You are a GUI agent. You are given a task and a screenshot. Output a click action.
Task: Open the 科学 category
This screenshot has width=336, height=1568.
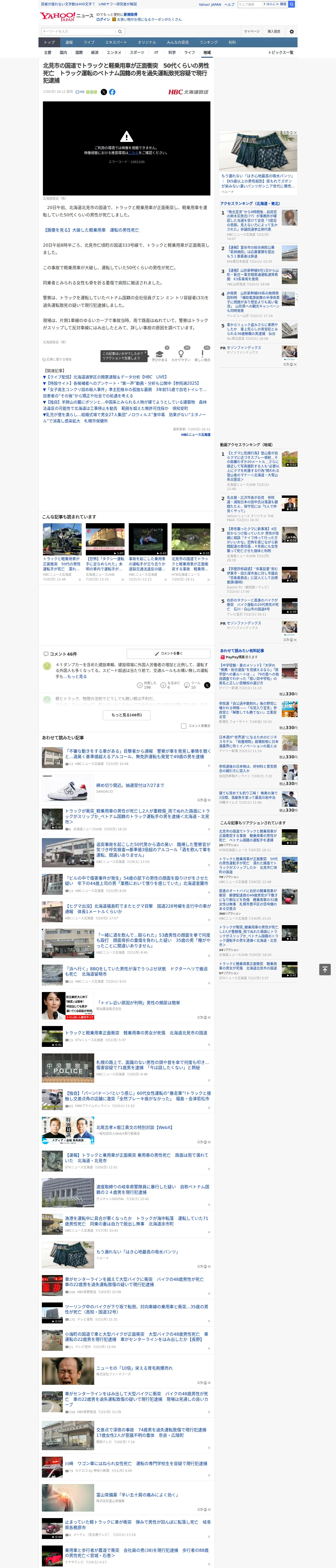coord(172,52)
